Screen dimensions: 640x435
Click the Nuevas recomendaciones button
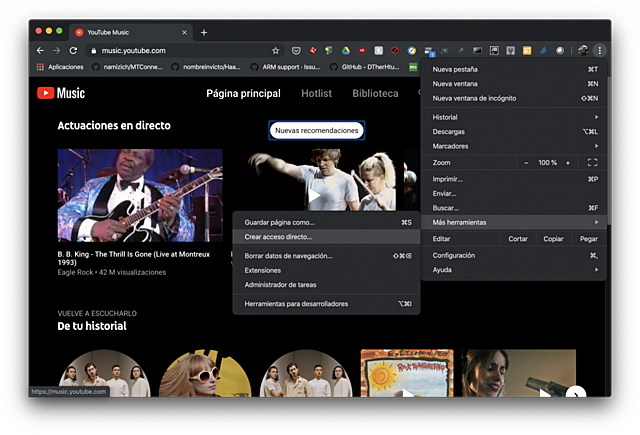click(317, 131)
